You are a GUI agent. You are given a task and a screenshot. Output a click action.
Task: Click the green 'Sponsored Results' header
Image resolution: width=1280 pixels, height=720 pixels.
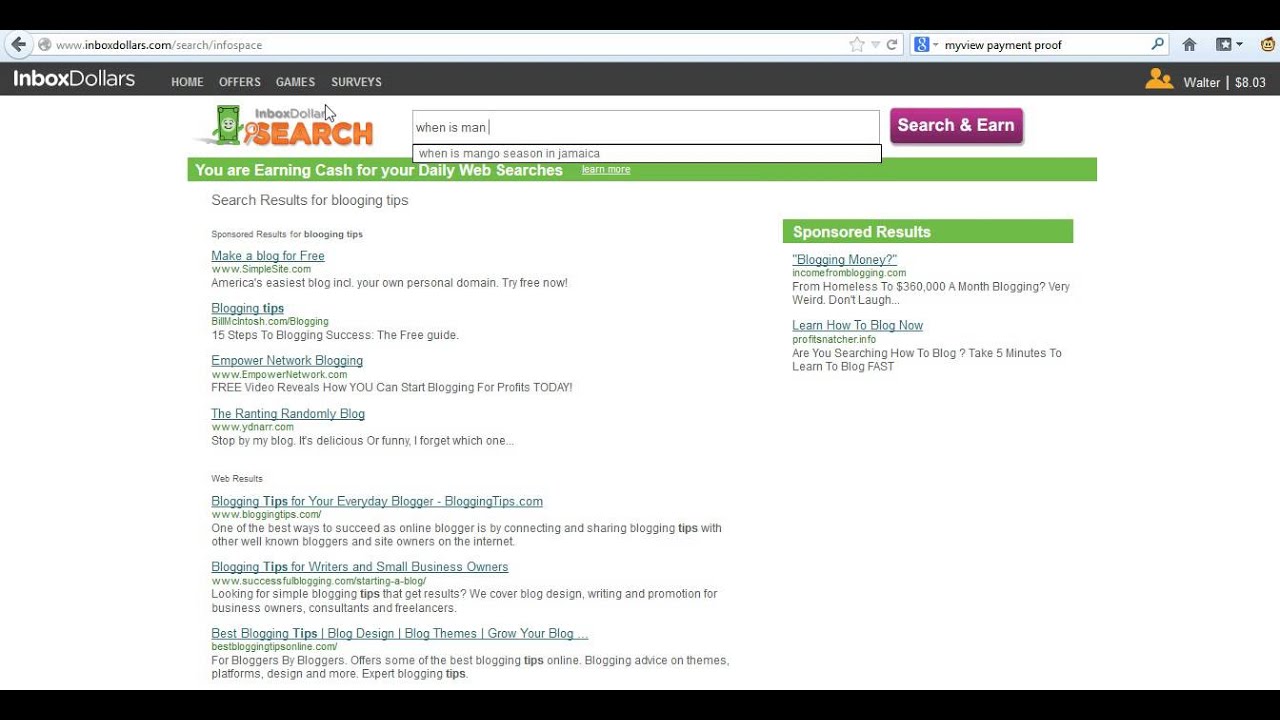tap(927, 232)
